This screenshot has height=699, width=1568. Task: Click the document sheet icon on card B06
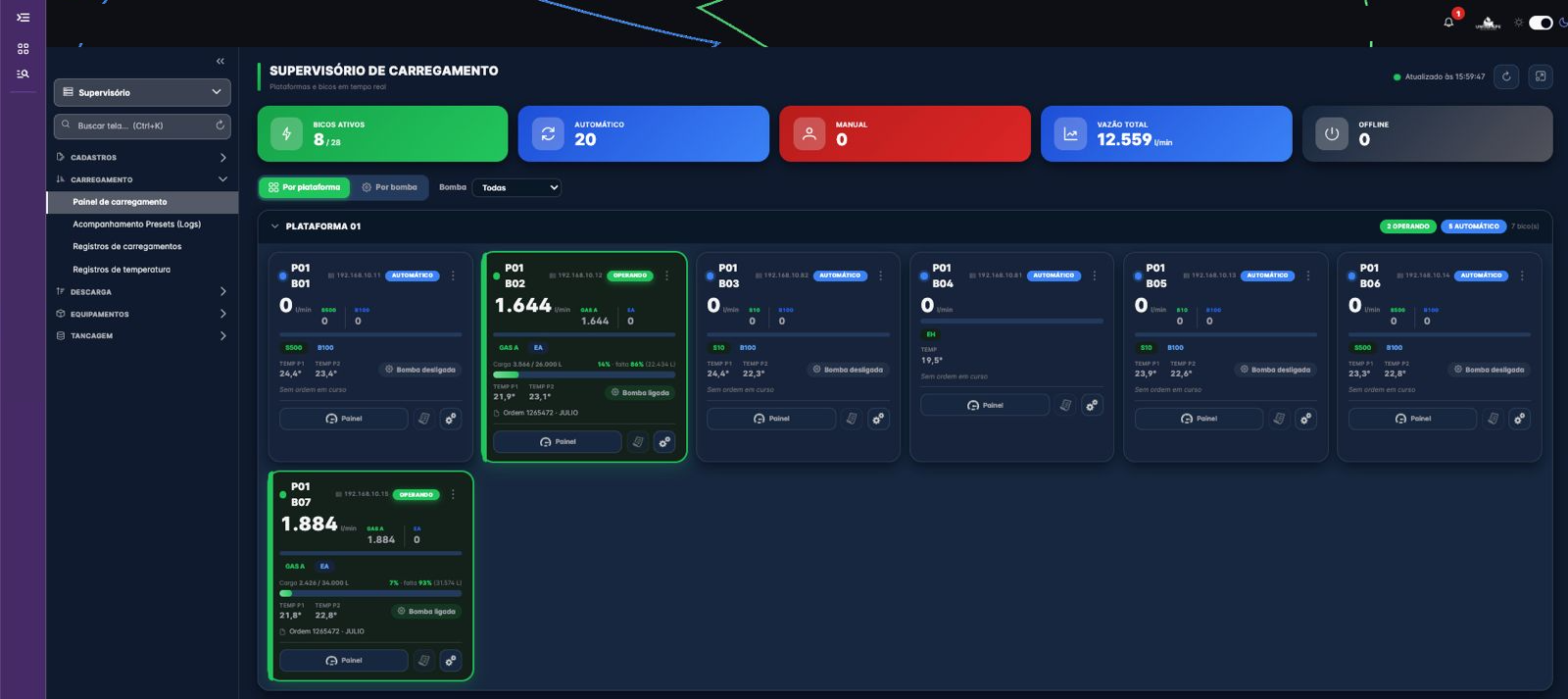tap(1493, 419)
